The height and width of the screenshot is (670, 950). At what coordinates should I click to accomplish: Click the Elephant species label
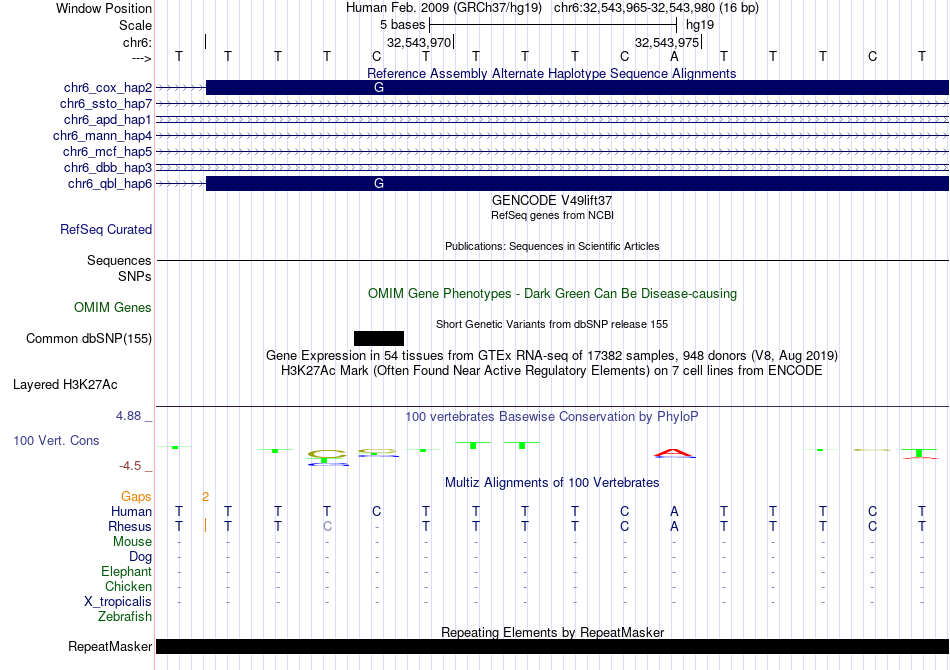(x=126, y=572)
